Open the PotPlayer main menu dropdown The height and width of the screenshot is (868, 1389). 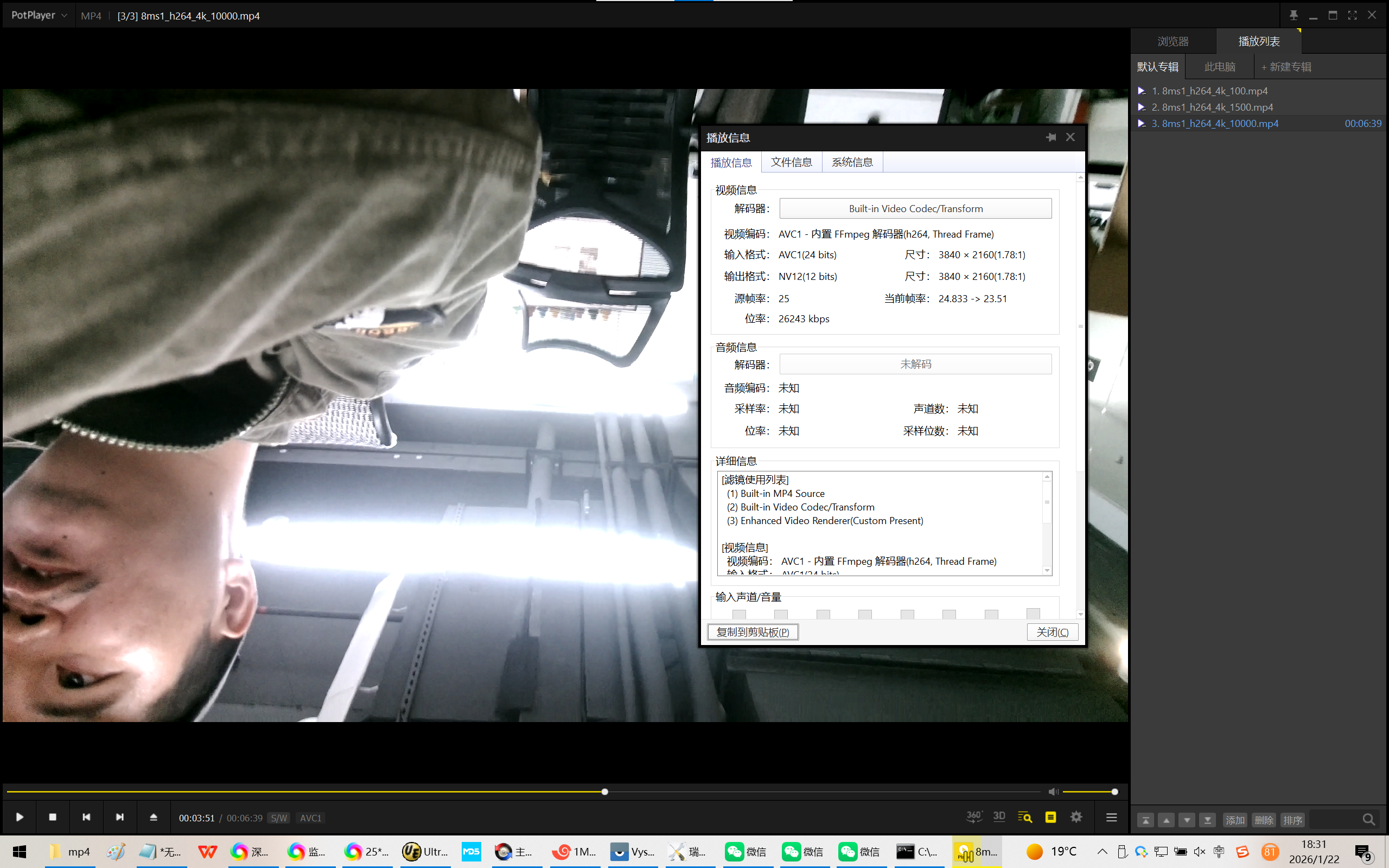[39, 16]
